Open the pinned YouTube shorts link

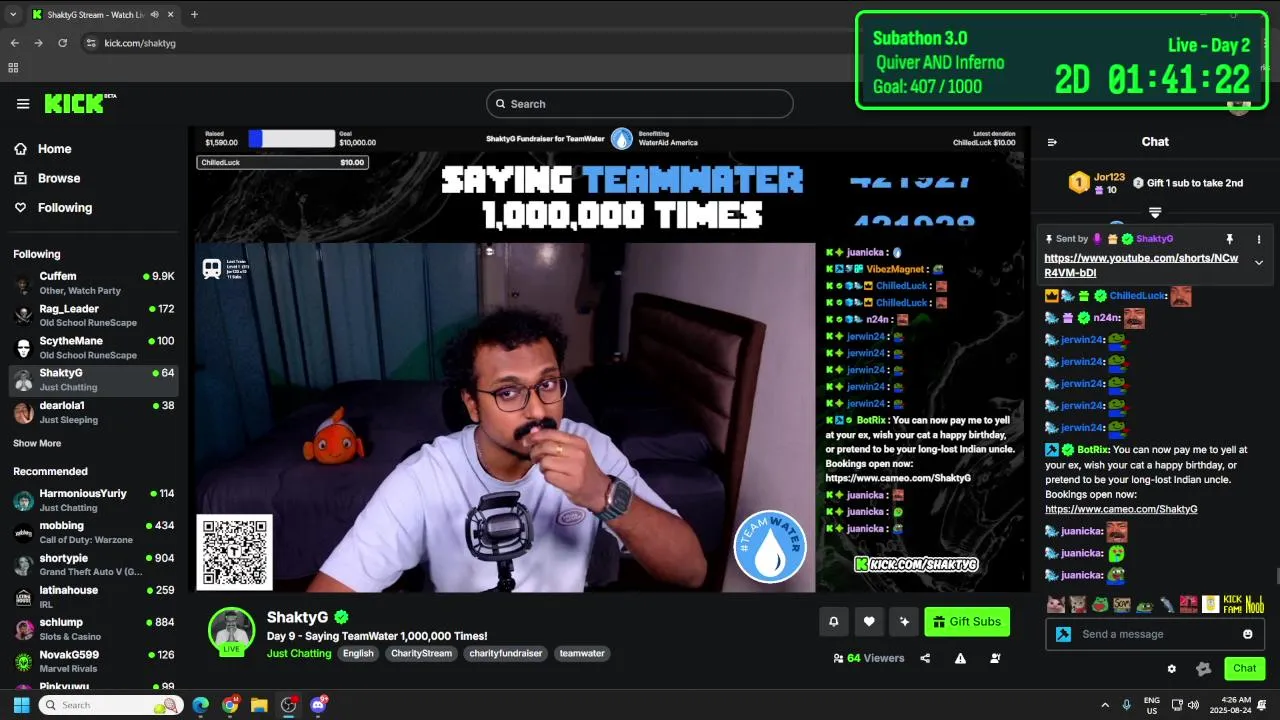click(1141, 265)
